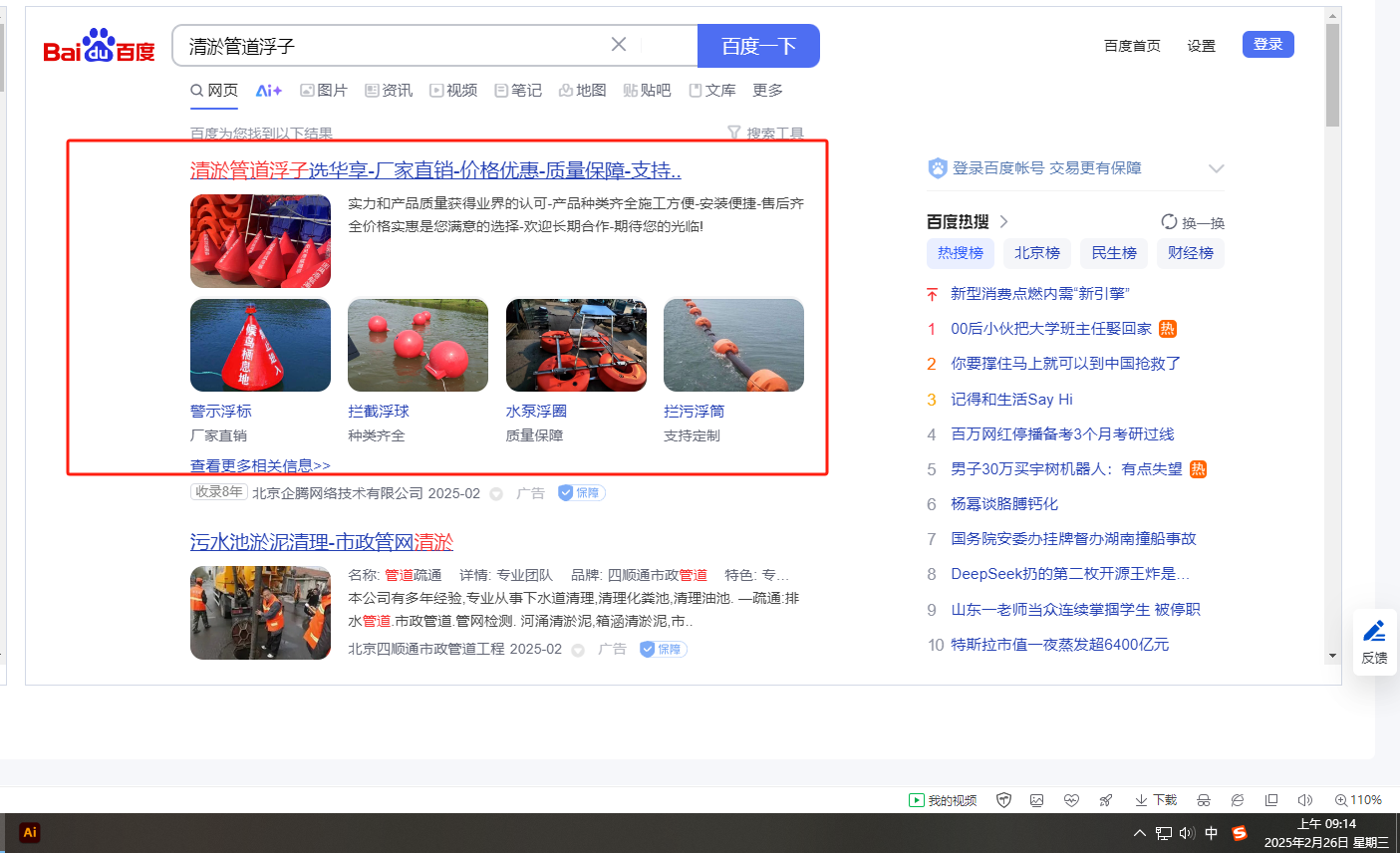The height and width of the screenshot is (853, 1400).
Task: Show hidden system tray icons
Action: (x=1139, y=833)
